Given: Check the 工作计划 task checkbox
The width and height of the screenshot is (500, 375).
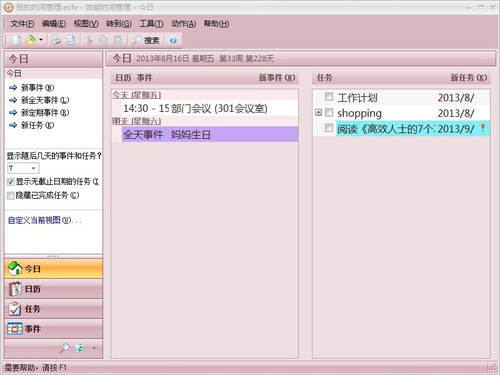Looking at the screenshot, I should tap(329, 97).
